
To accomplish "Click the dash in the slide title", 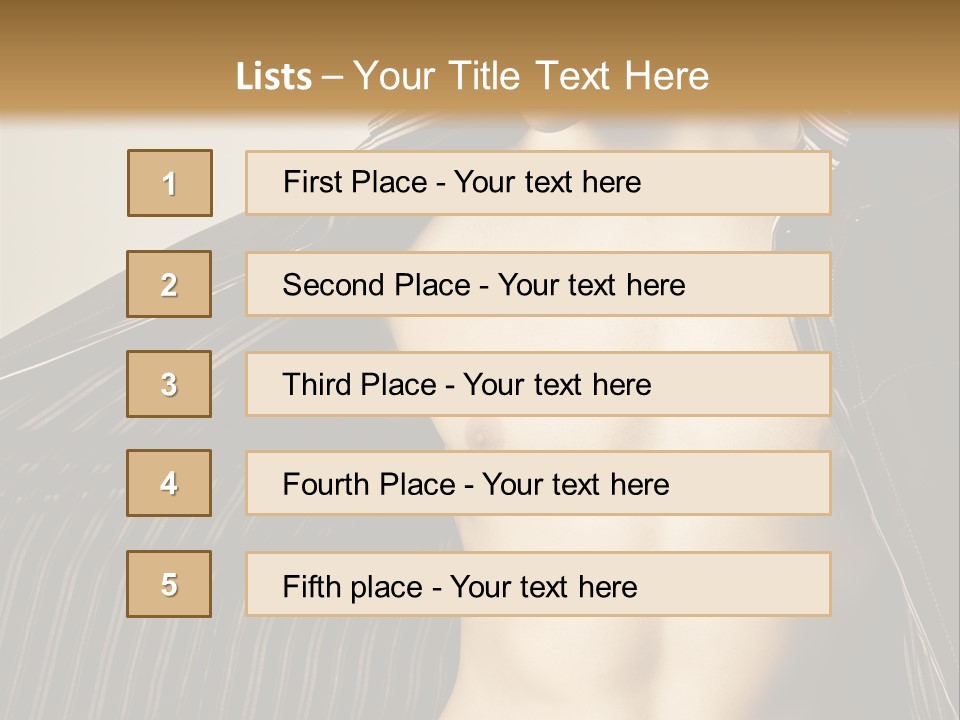I will point(332,78).
